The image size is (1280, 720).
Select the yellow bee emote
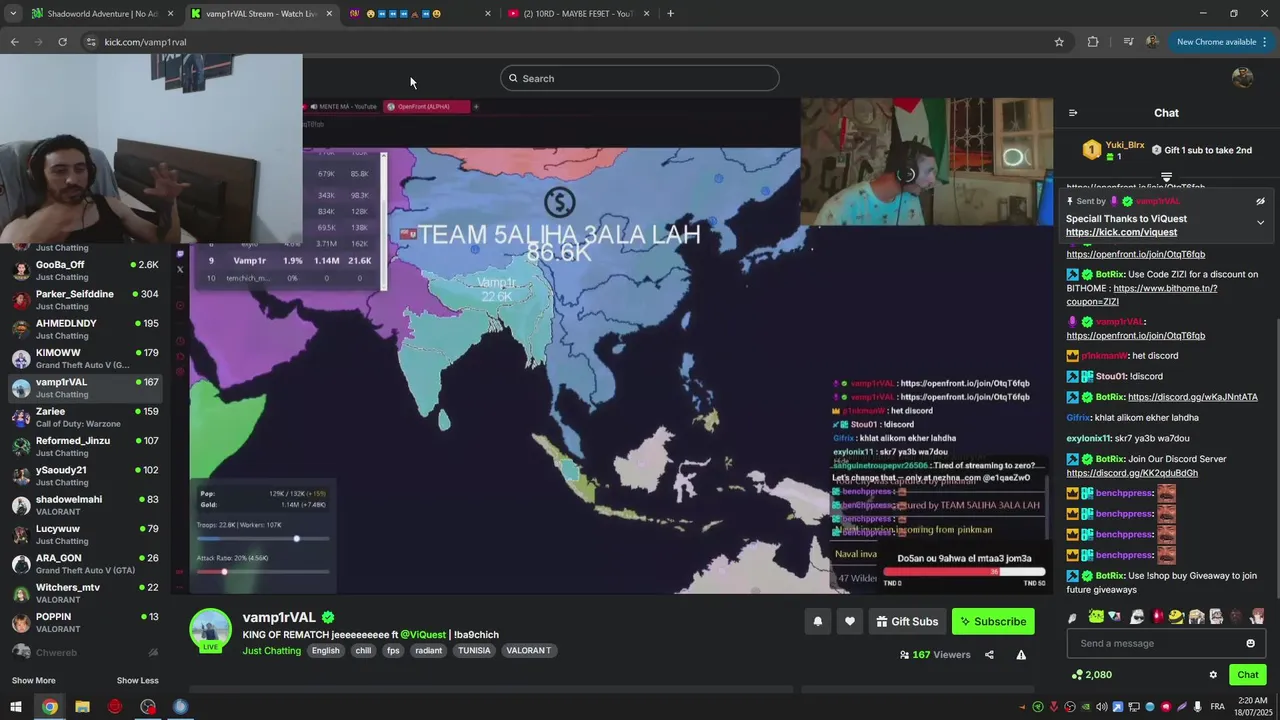click(1177, 616)
